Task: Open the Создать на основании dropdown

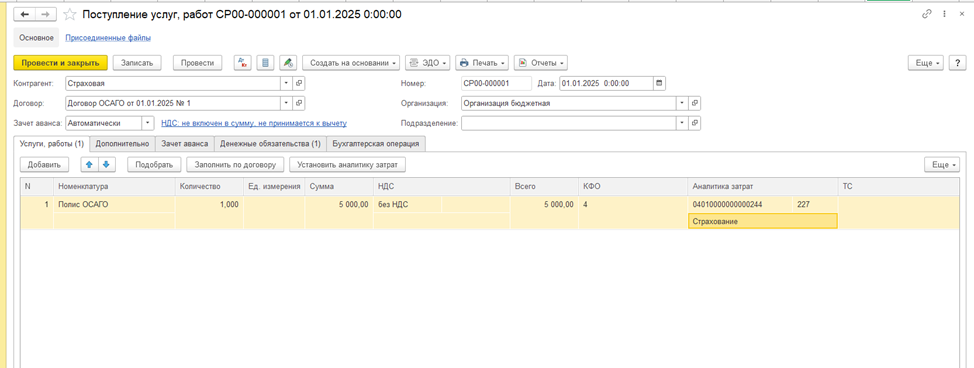Action: click(x=352, y=63)
